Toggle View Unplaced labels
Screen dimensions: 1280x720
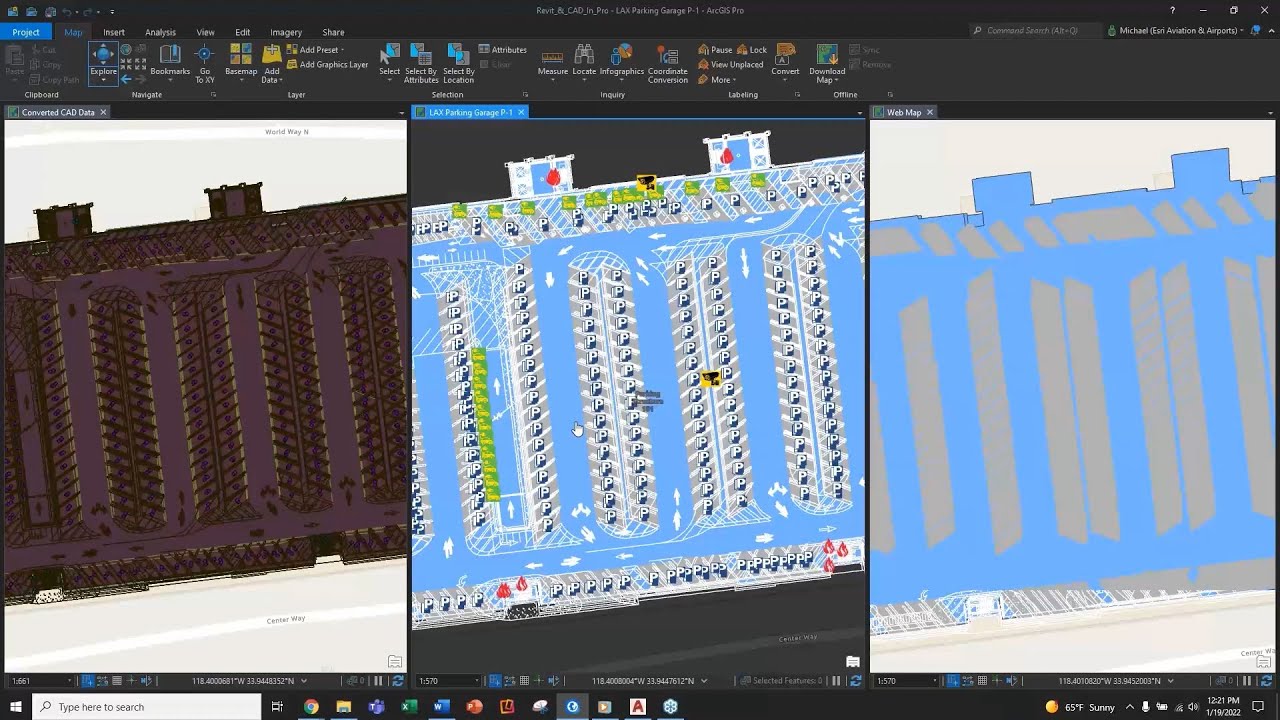pos(730,64)
